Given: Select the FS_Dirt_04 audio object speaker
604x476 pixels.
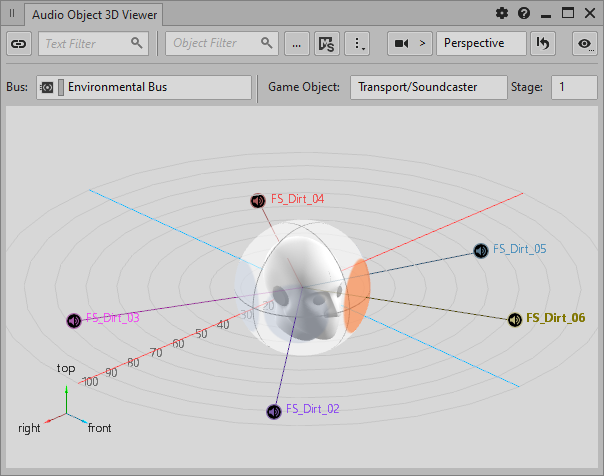Looking at the screenshot, I should [x=258, y=200].
